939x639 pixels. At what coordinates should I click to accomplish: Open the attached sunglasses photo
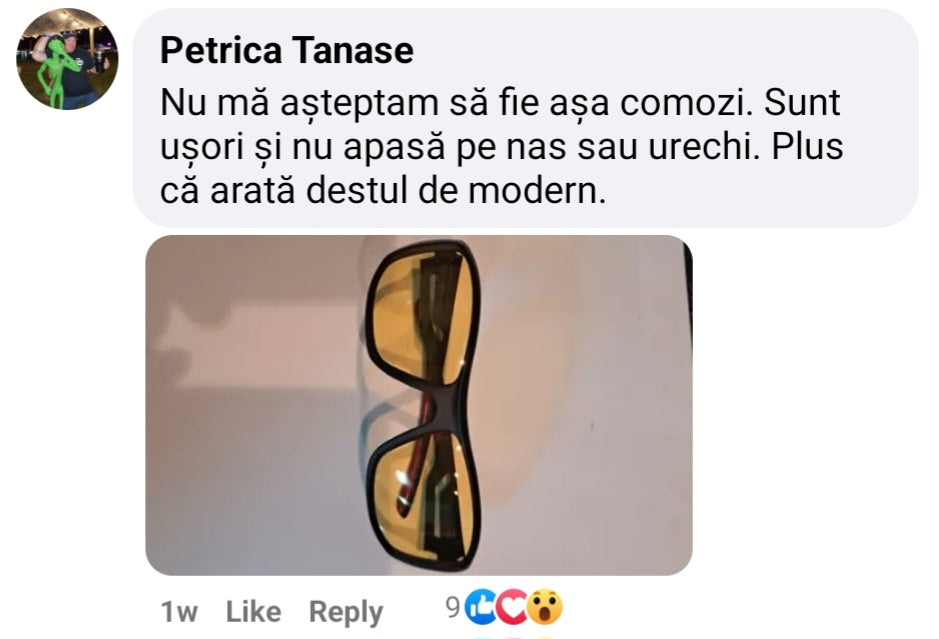418,404
